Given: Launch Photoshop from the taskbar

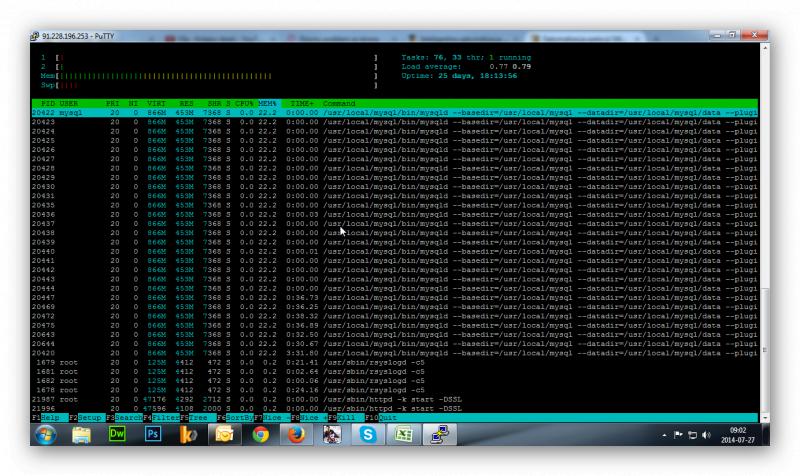Looking at the screenshot, I should (x=153, y=435).
